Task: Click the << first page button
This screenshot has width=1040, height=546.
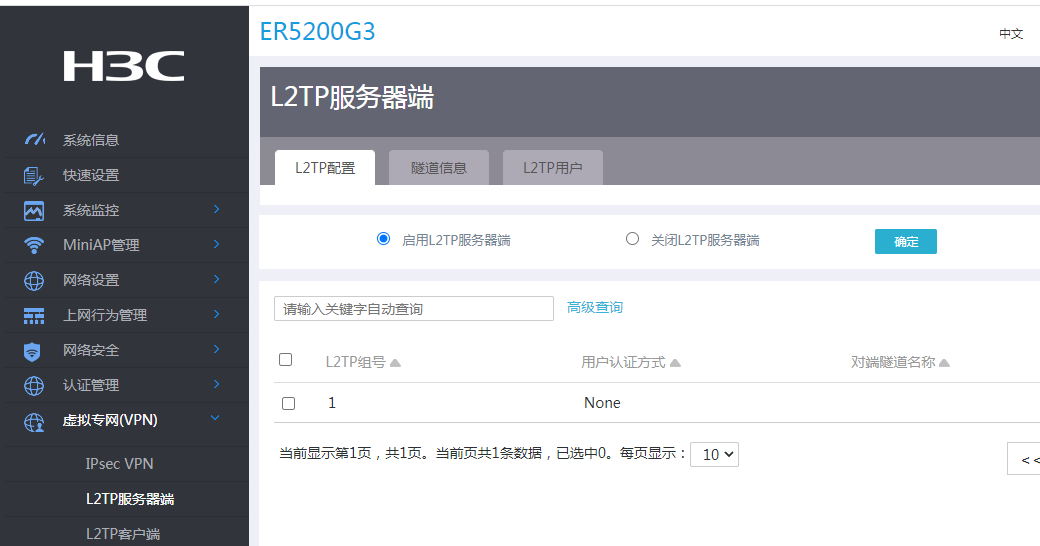Action: pyautogui.click(x=1025, y=459)
